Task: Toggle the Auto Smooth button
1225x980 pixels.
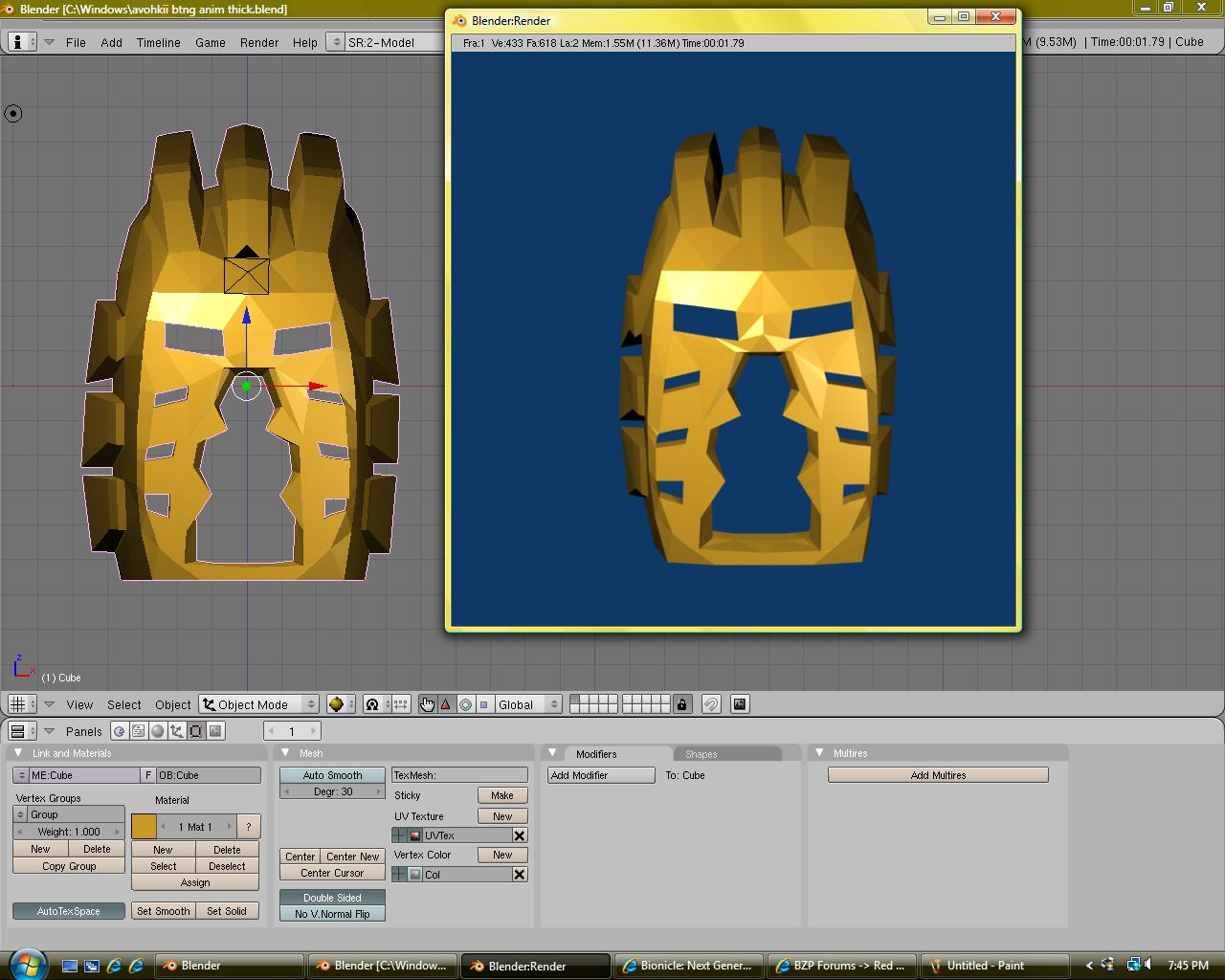Action: [x=332, y=775]
